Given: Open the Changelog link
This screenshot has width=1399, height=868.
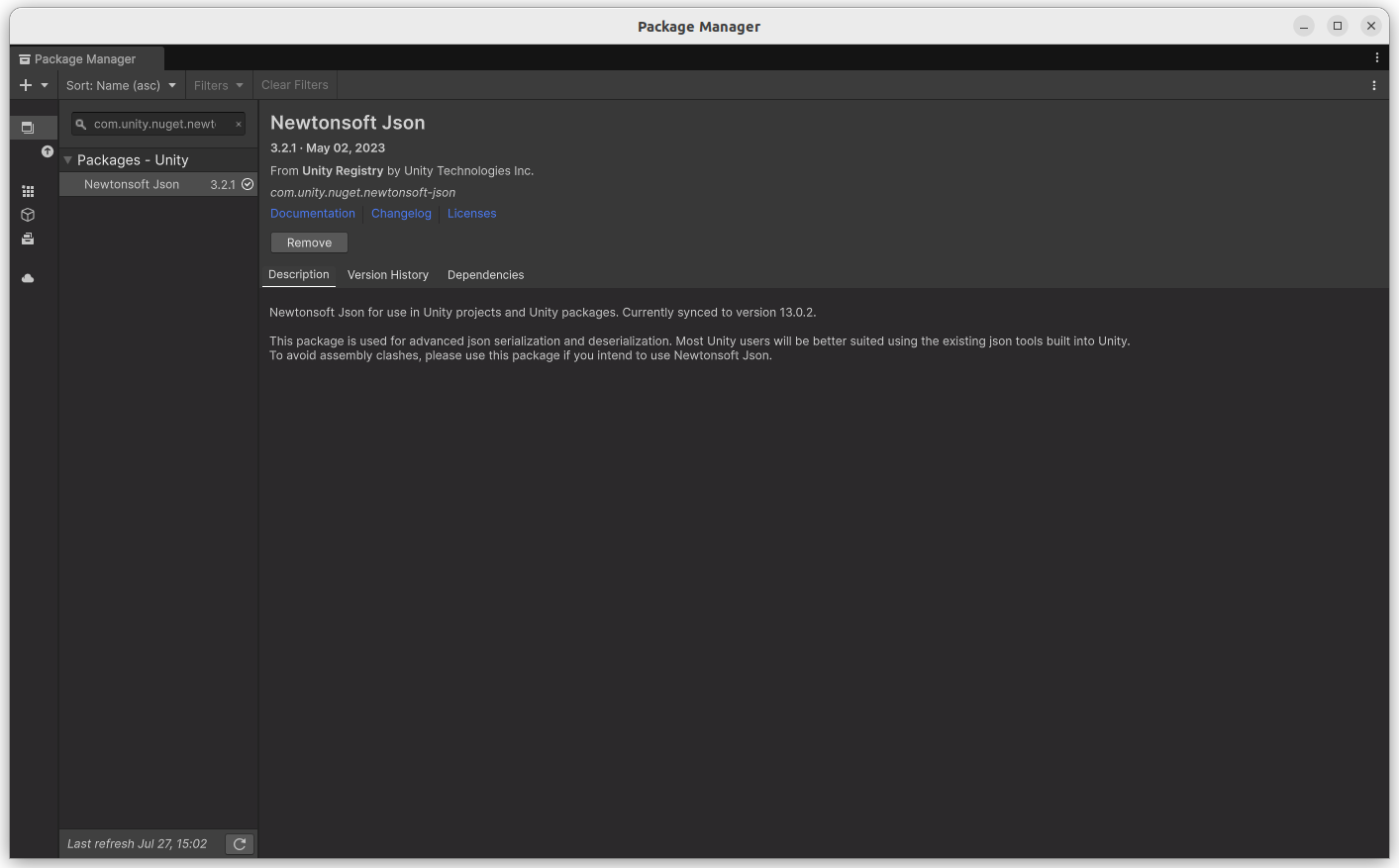Looking at the screenshot, I should click(x=401, y=214).
